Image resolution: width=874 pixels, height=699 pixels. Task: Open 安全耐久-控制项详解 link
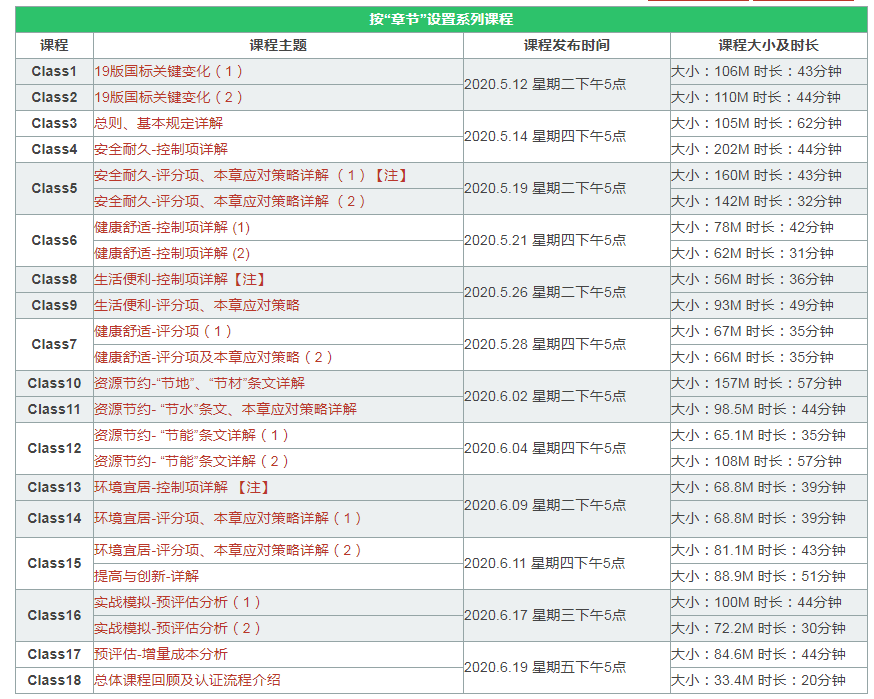coord(161,149)
